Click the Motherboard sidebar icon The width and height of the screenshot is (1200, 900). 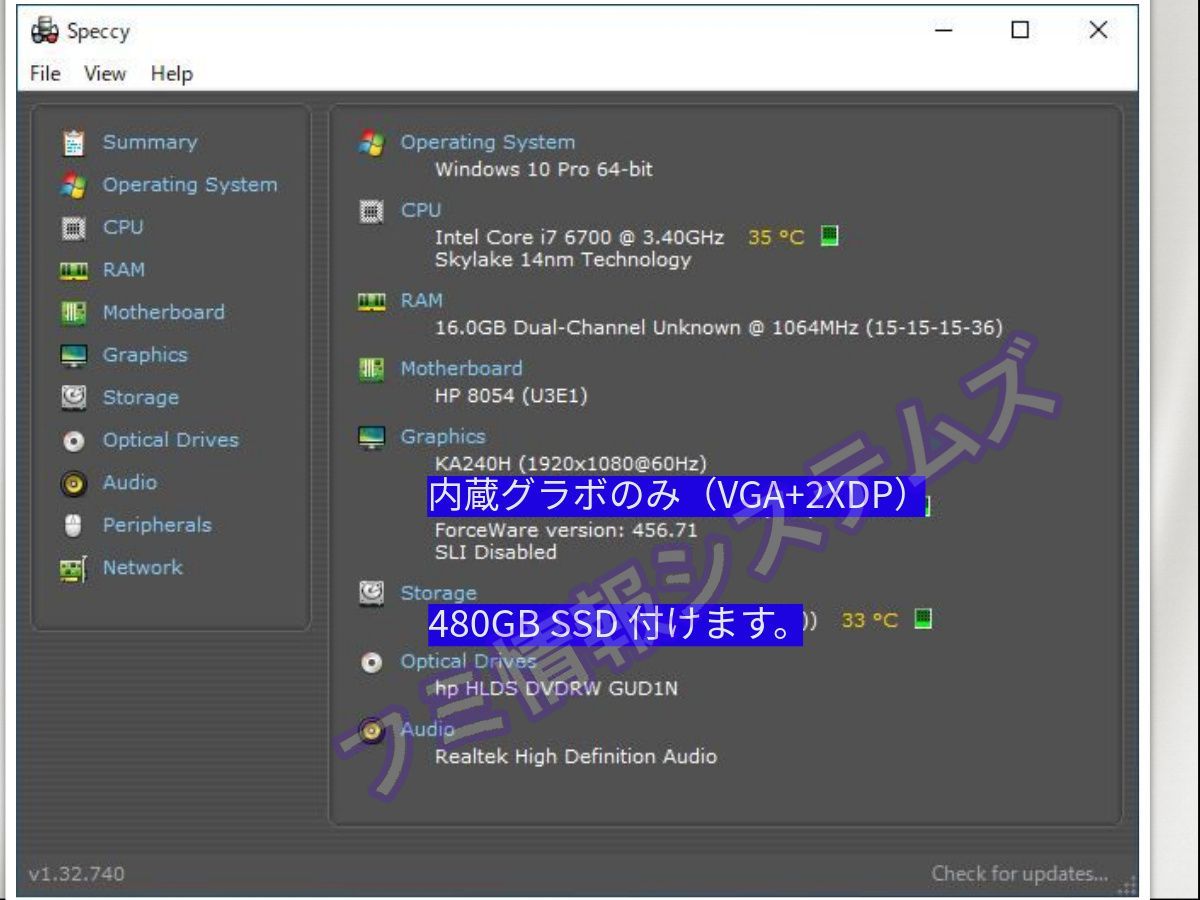point(73,313)
